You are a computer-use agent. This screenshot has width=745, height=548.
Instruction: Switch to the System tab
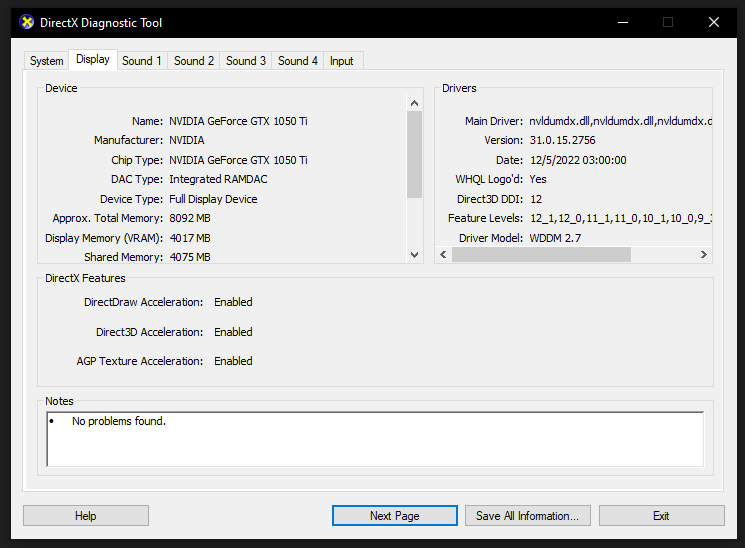click(46, 61)
